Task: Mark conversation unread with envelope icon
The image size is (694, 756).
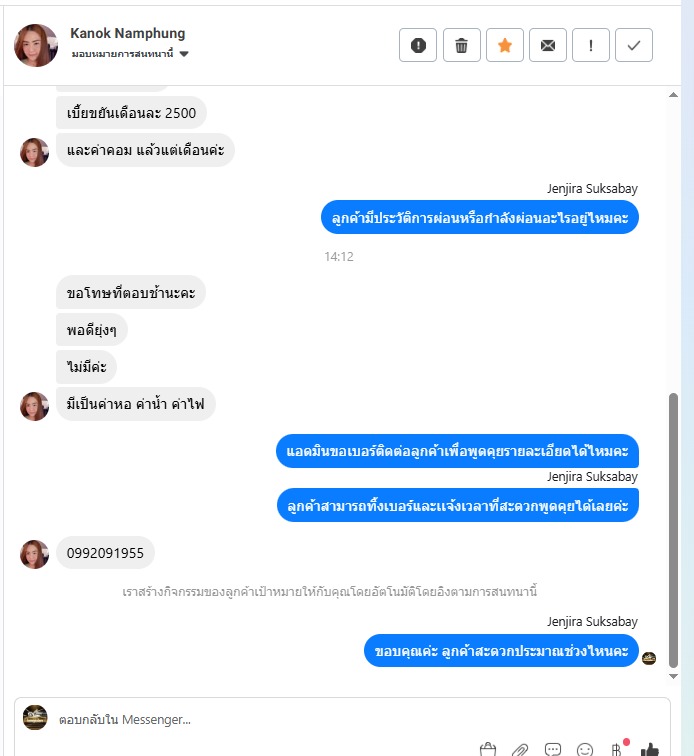Action: (547, 45)
